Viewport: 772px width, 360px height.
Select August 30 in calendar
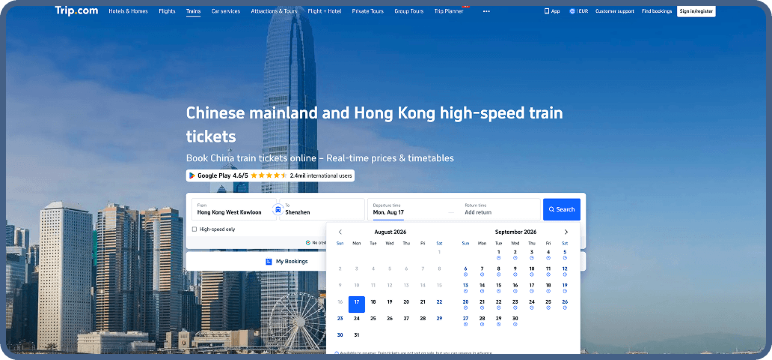click(340, 335)
